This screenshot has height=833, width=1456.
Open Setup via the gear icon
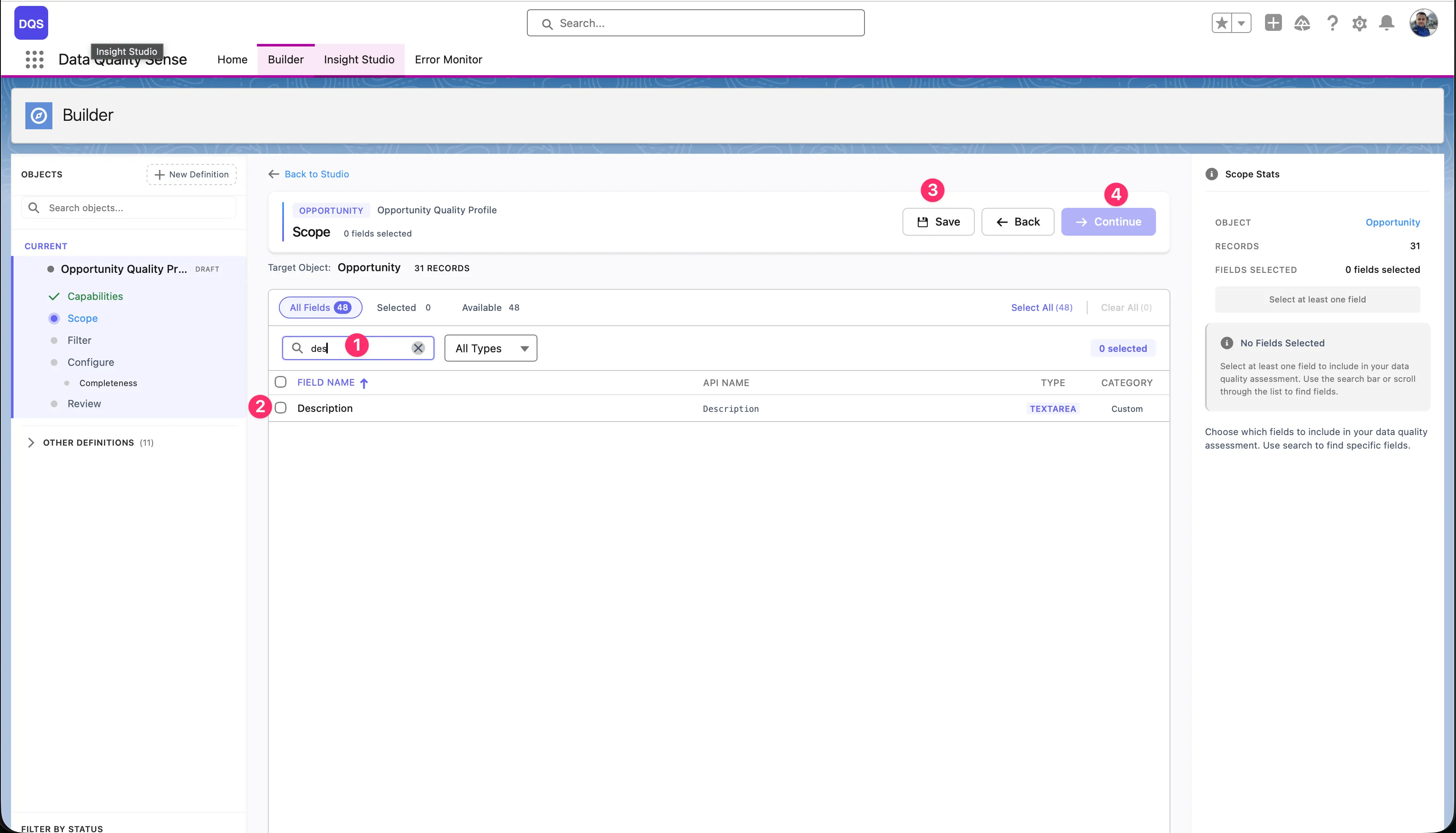tap(1359, 23)
